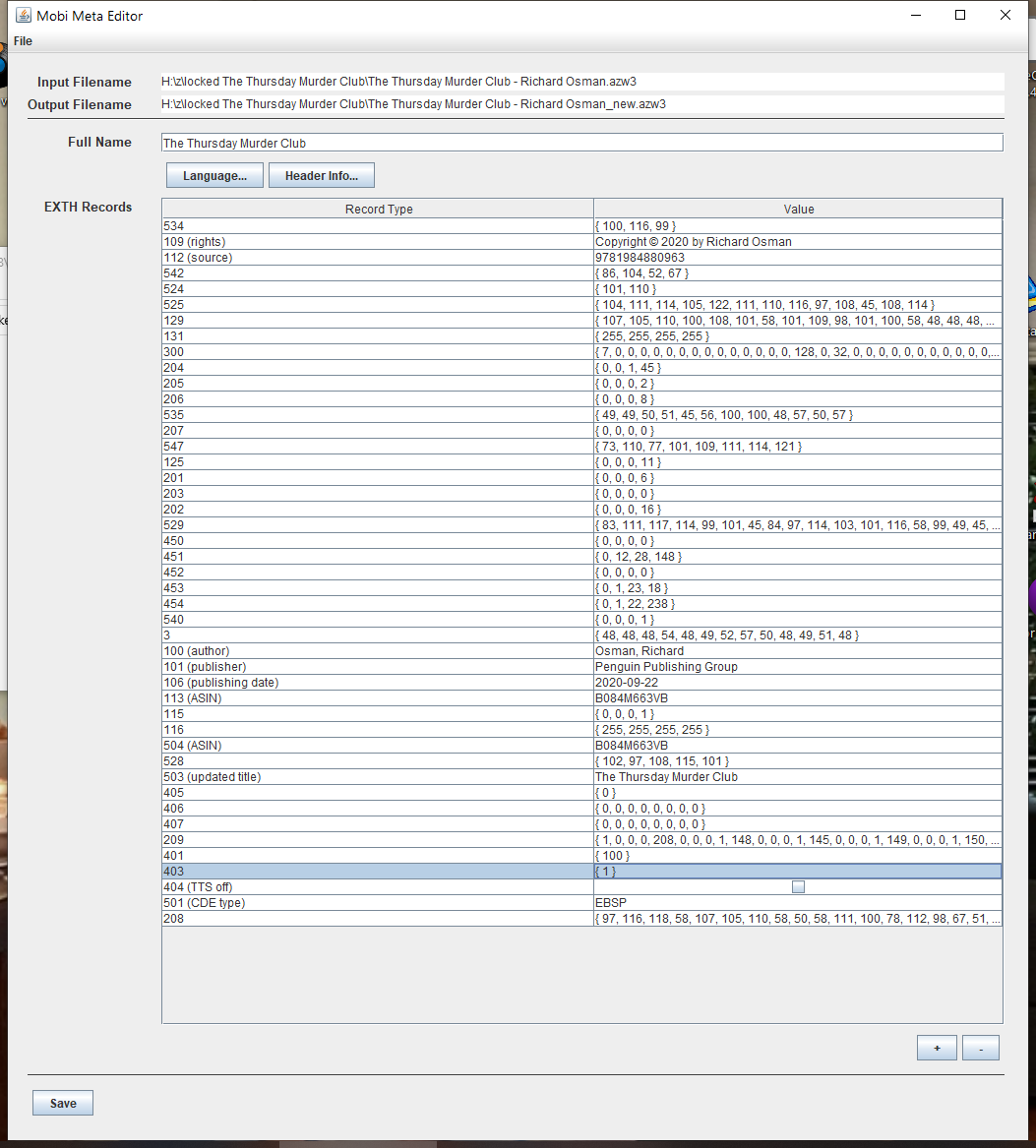Select the record type 3 row

coord(582,635)
